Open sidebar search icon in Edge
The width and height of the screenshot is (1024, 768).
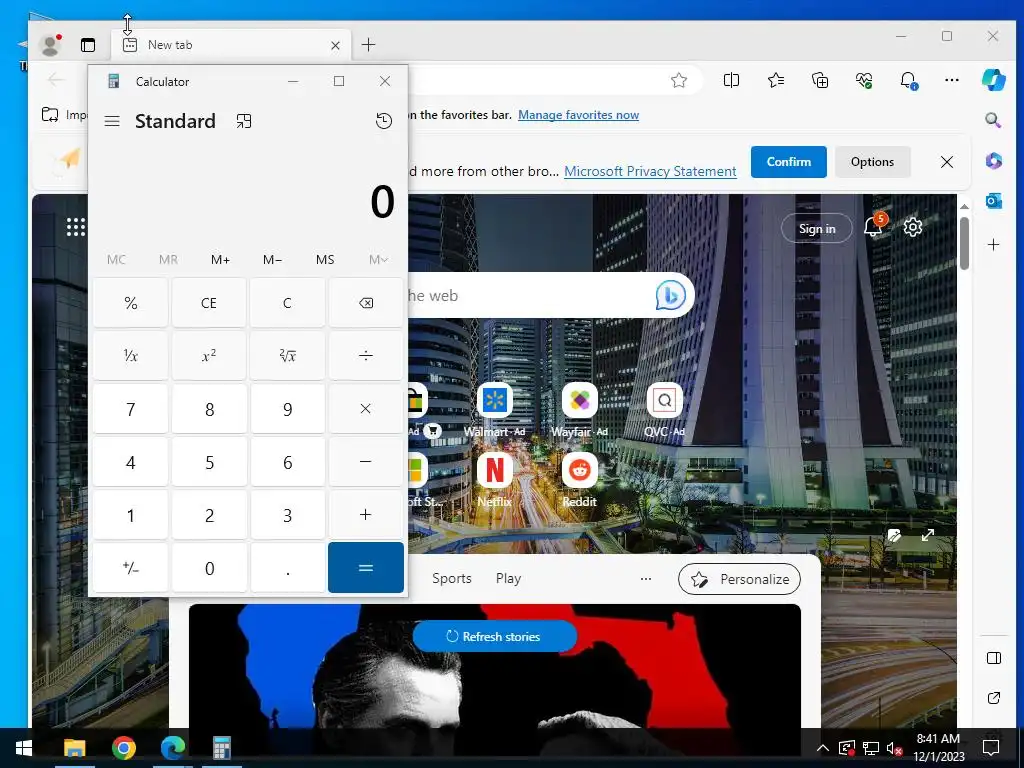(x=993, y=120)
